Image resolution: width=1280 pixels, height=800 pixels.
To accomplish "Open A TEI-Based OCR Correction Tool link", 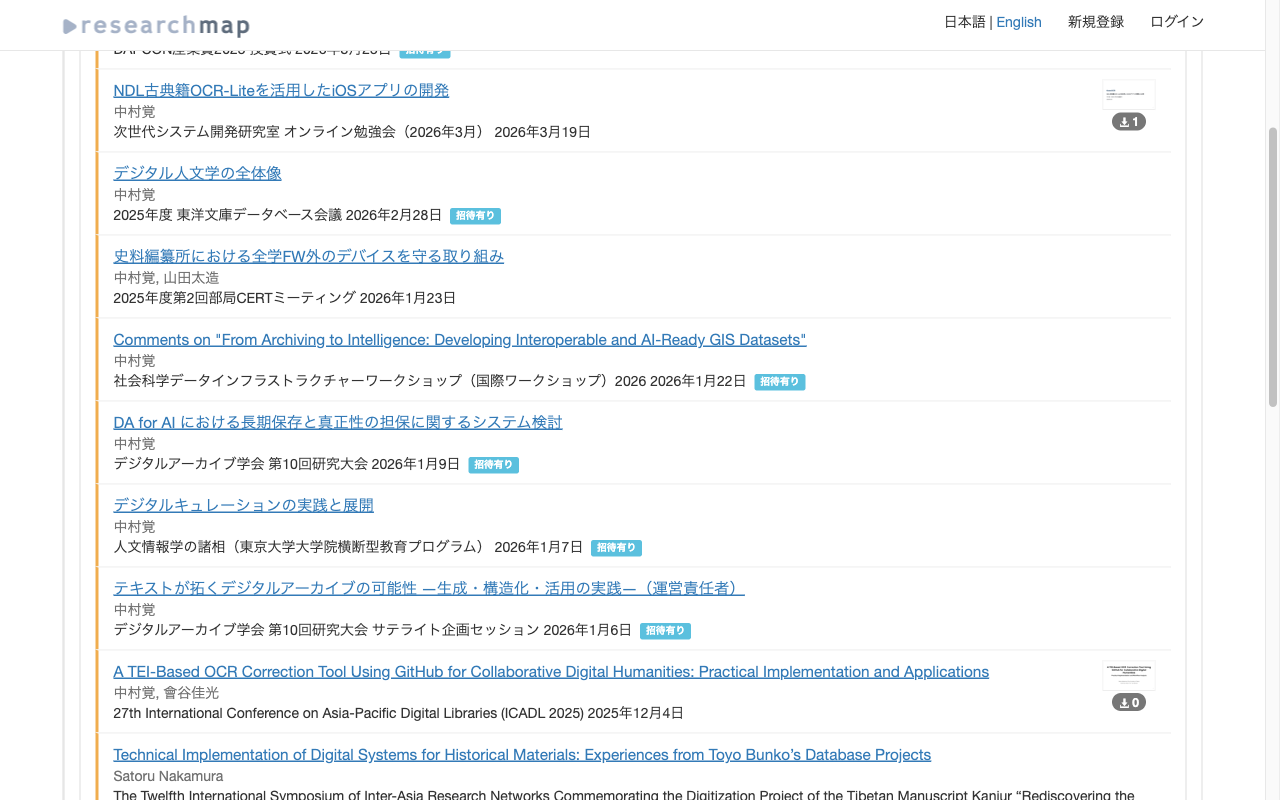I will point(551,672).
